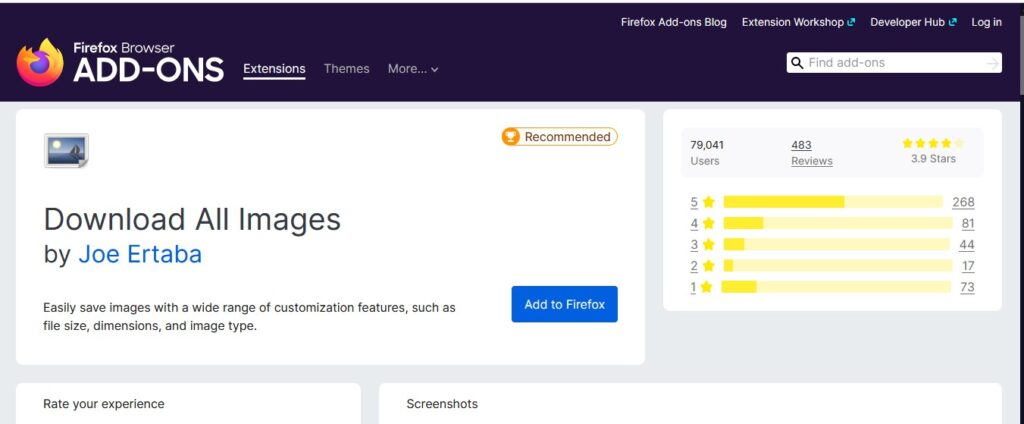Image resolution: width=1024 pixels, height=424 pixels.
Task: Click the 1 rating number link
Action: 693,287
